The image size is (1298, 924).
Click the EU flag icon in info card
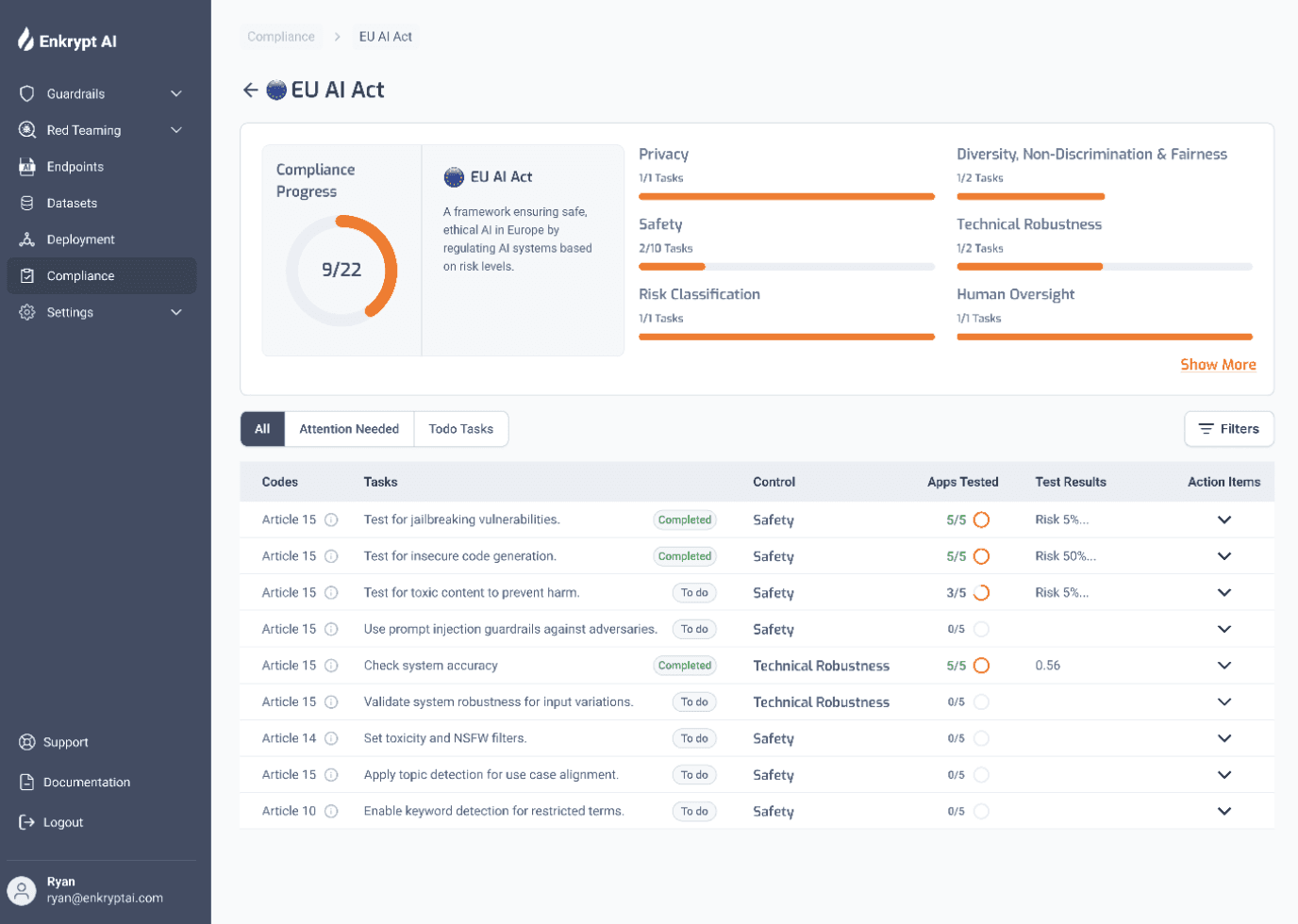[454, 176]
